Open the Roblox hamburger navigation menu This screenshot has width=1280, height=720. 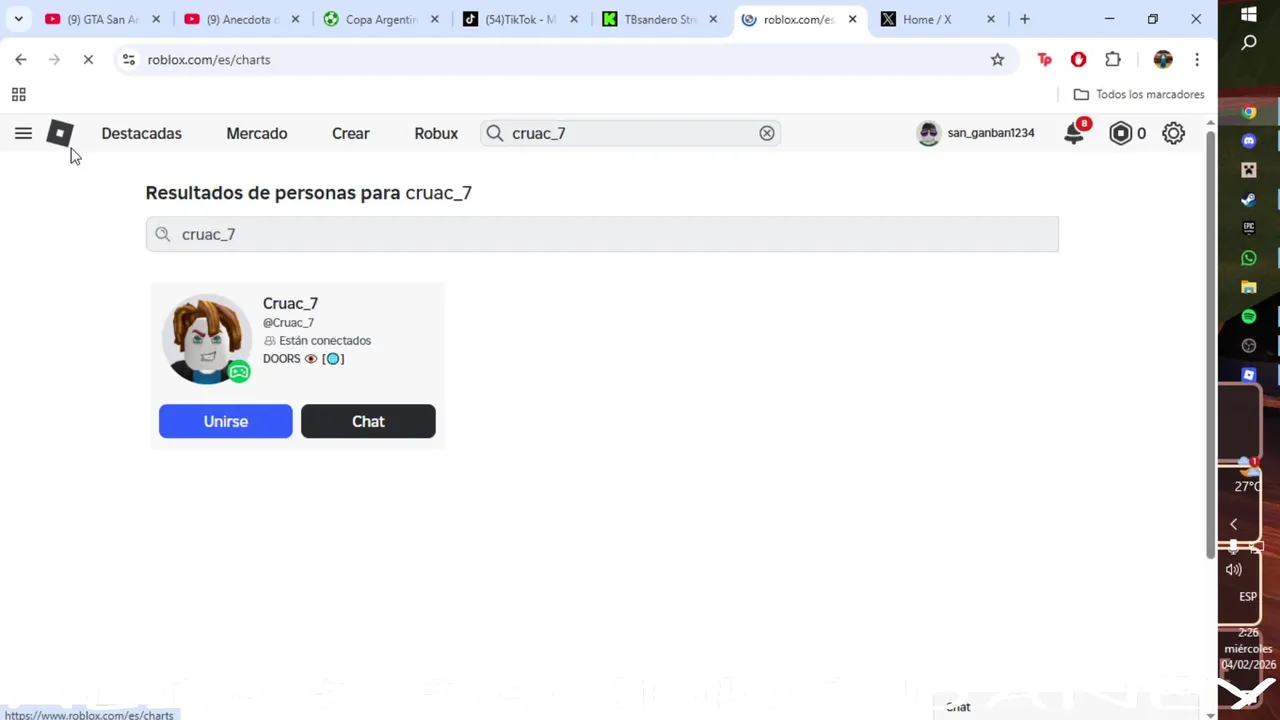pos(23,133)
